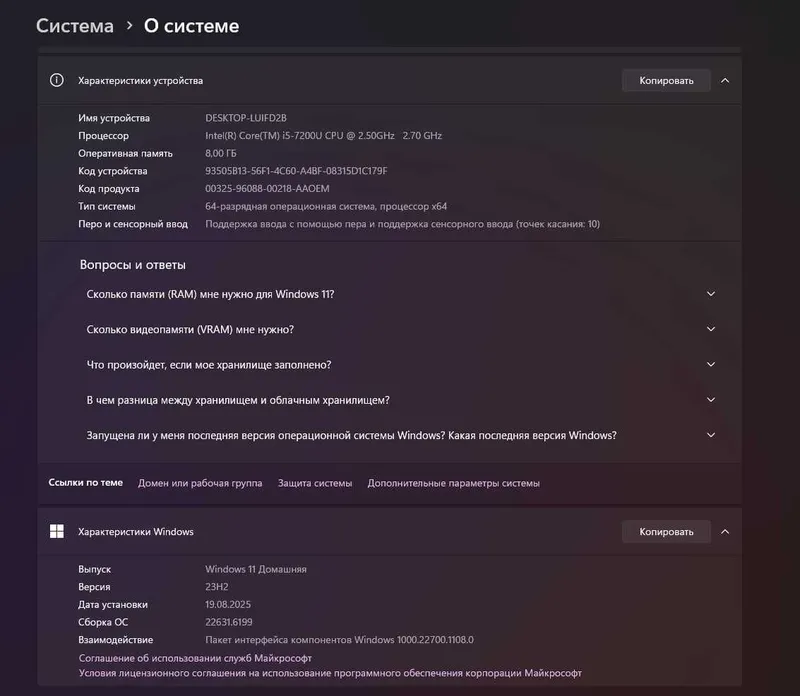Expand the question about full storage
This screenshot has height=696, width=800.
[401, 364]
